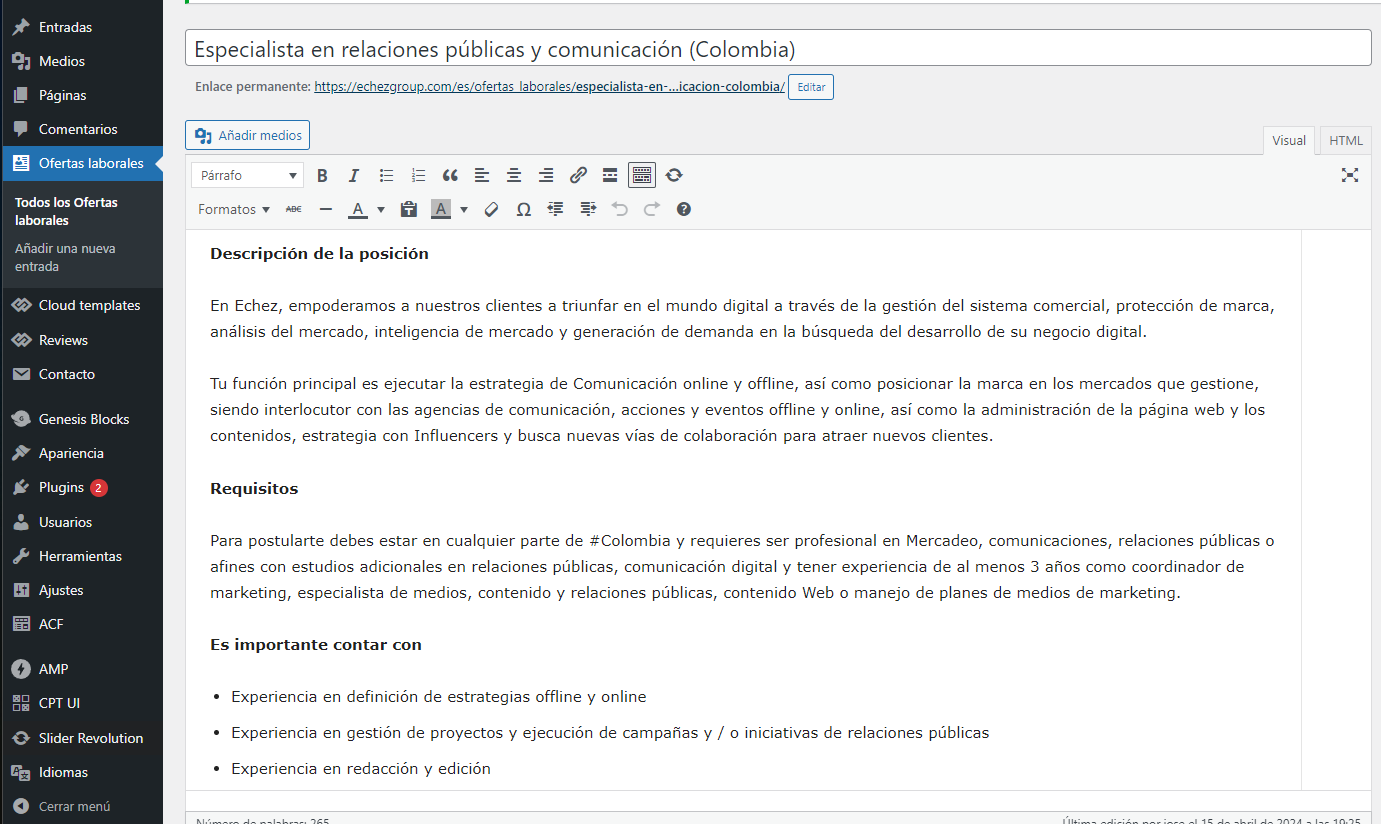This screenshot has width=1381, height=824.
Task: Open the Formatos dropdown
Action: coord(234,209)
